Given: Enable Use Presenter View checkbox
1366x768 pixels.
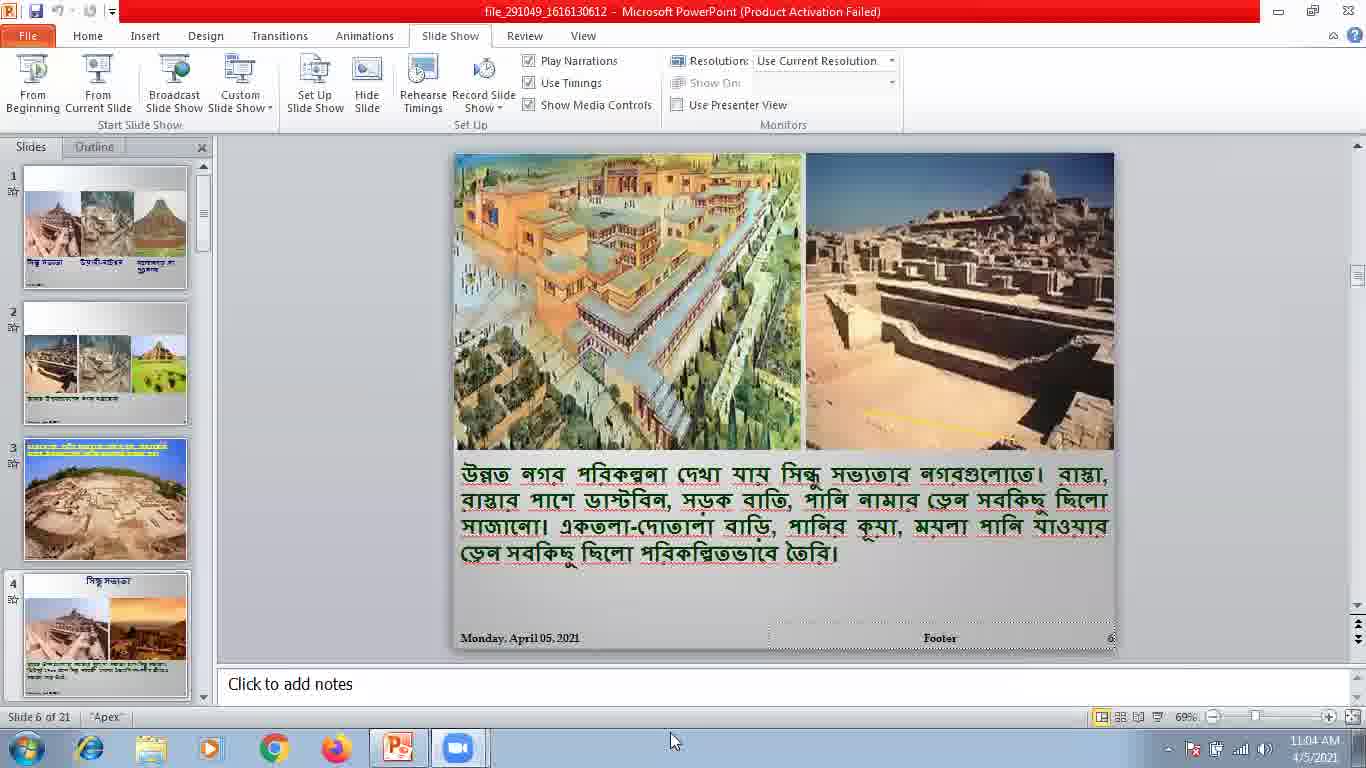Looking at the screenshot, I should (677, 105).
